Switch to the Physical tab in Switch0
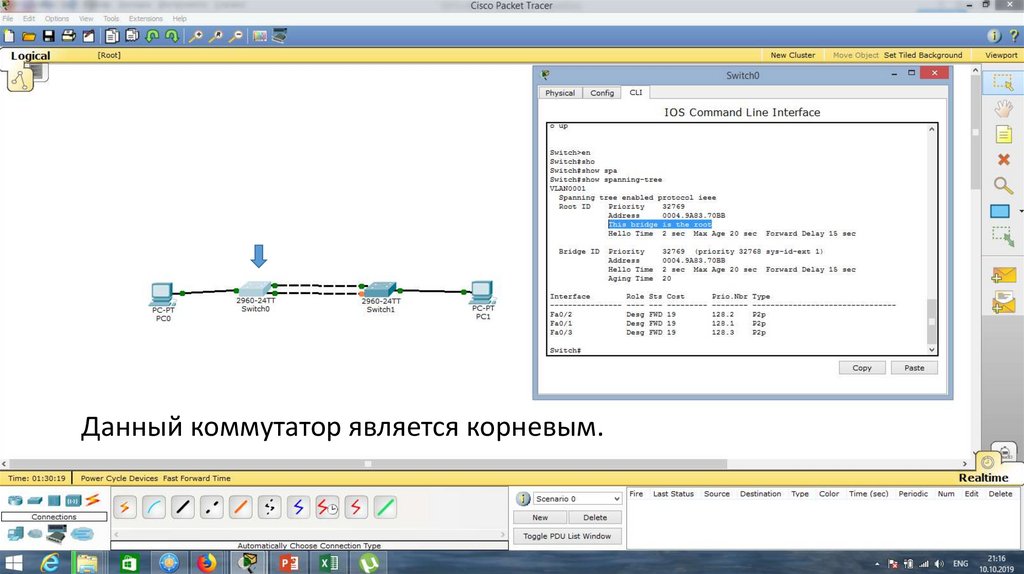This screenshot has height=574, width=1024. click(560, 93)
